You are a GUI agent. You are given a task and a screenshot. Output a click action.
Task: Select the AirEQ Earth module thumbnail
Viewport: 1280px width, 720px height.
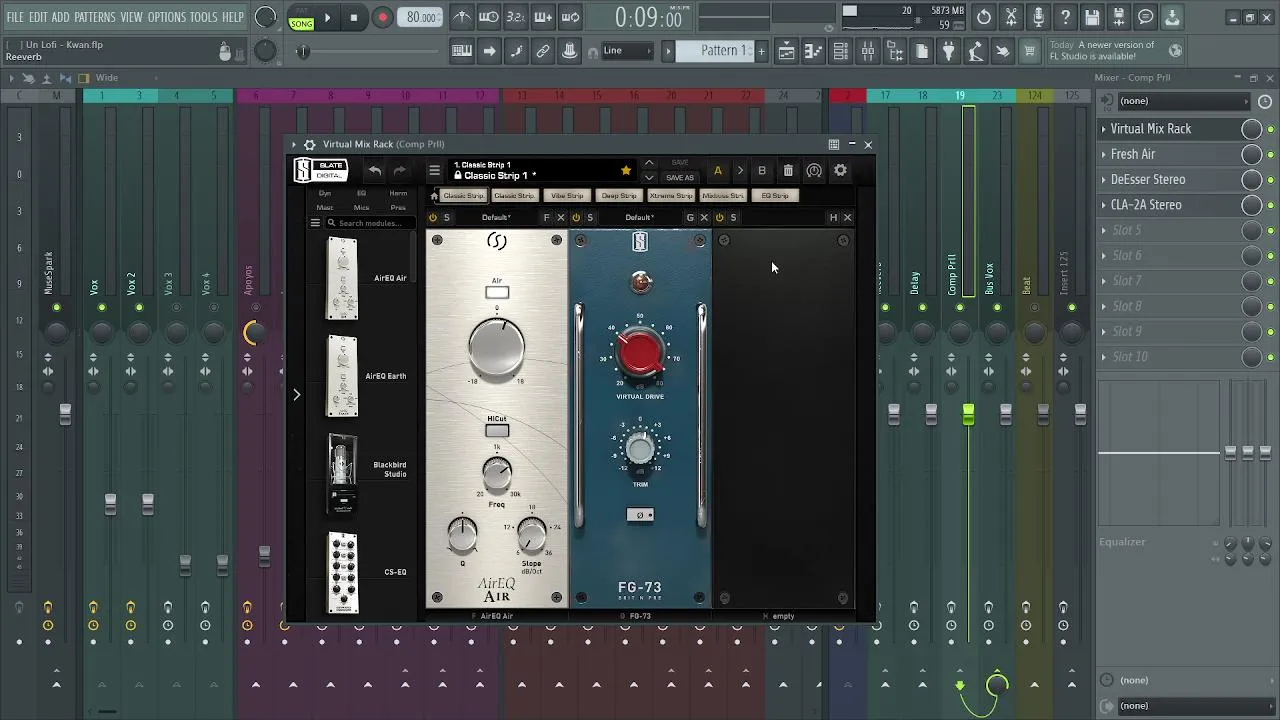coord(342,376)
